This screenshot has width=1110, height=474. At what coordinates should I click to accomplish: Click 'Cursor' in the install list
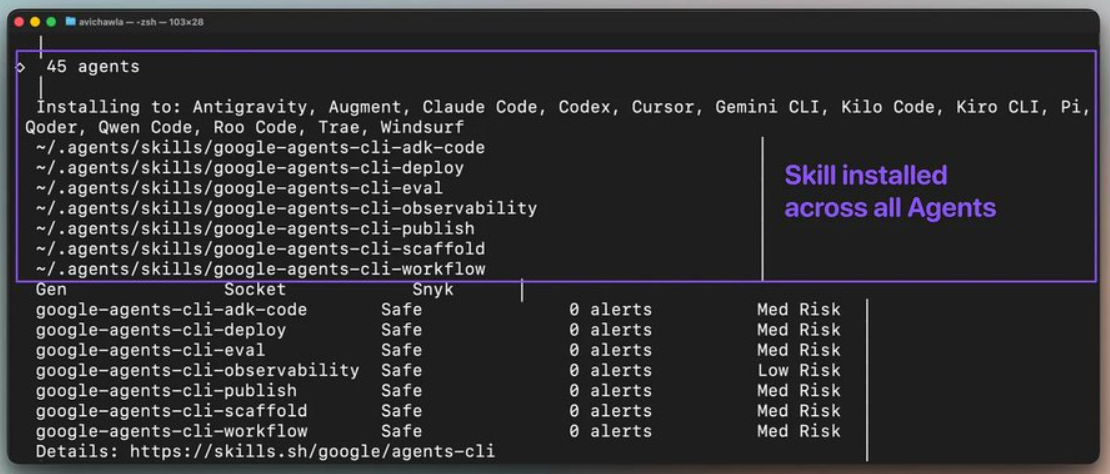(x=663, y=108)
